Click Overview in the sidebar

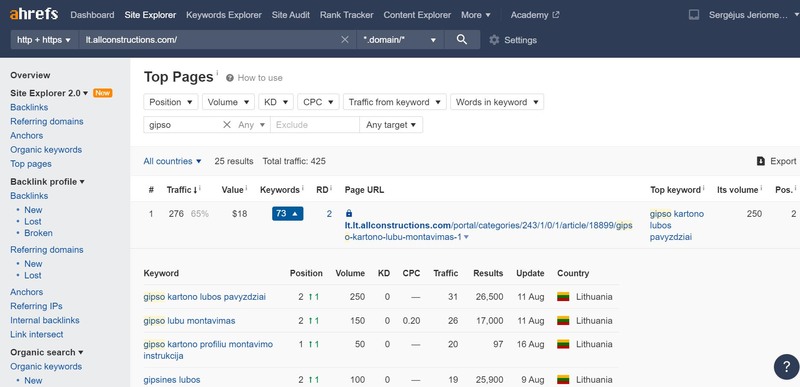[x=30, y=75]
